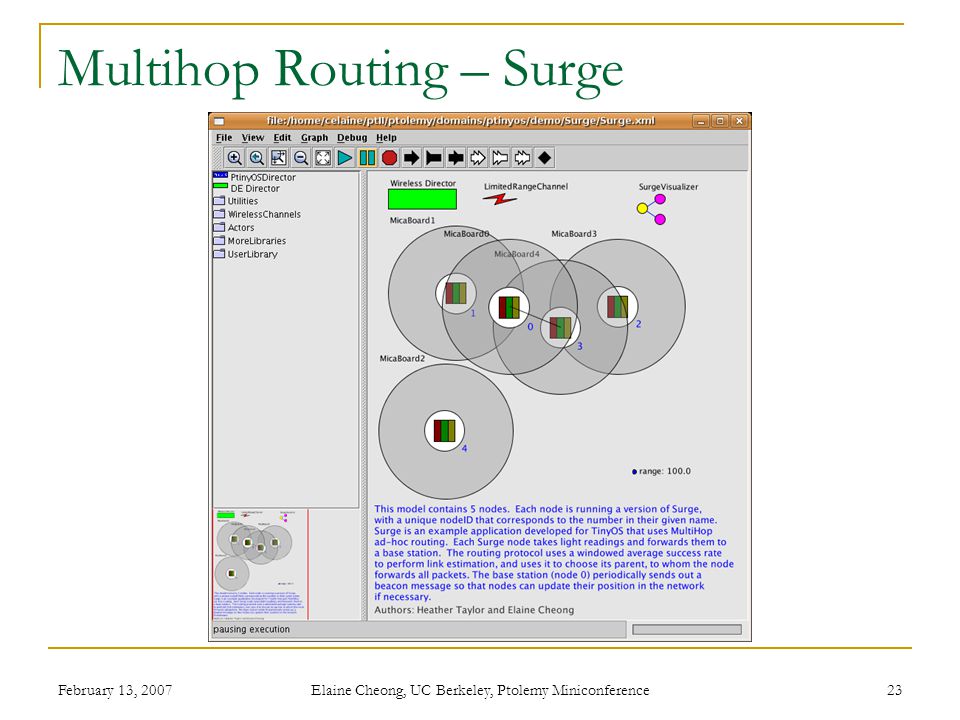Click the 'MicaBoard2' label text
Screen dimensions: 960x720
(402, 359)
